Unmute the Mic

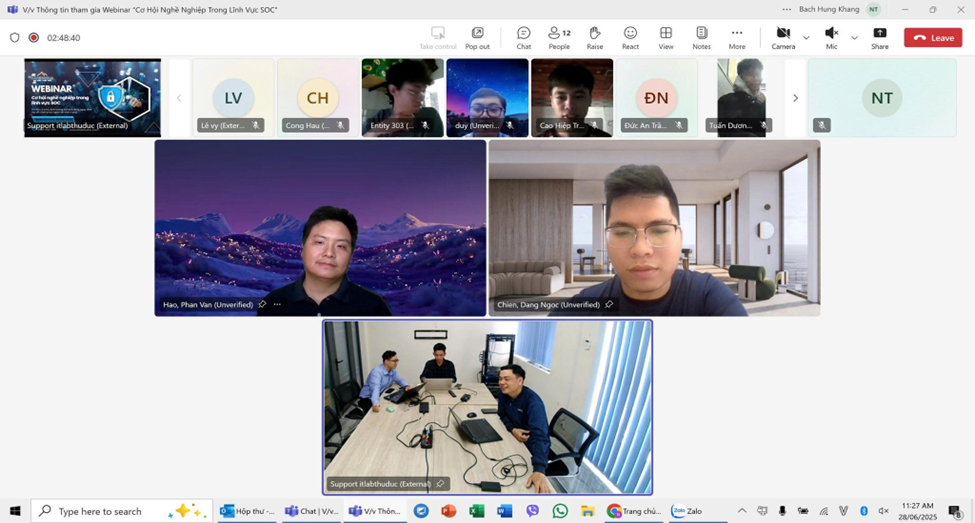pos(831,37)
